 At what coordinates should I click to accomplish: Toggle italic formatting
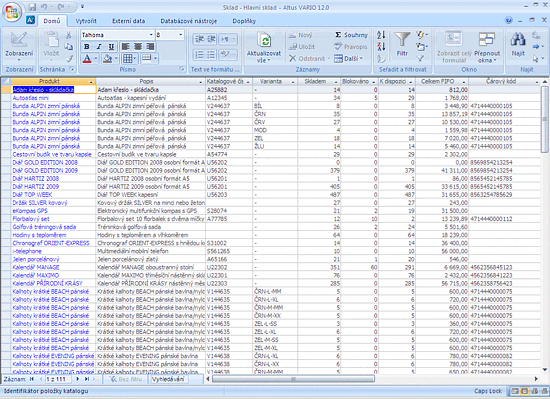pyautogui.click(x=99, y=46)
